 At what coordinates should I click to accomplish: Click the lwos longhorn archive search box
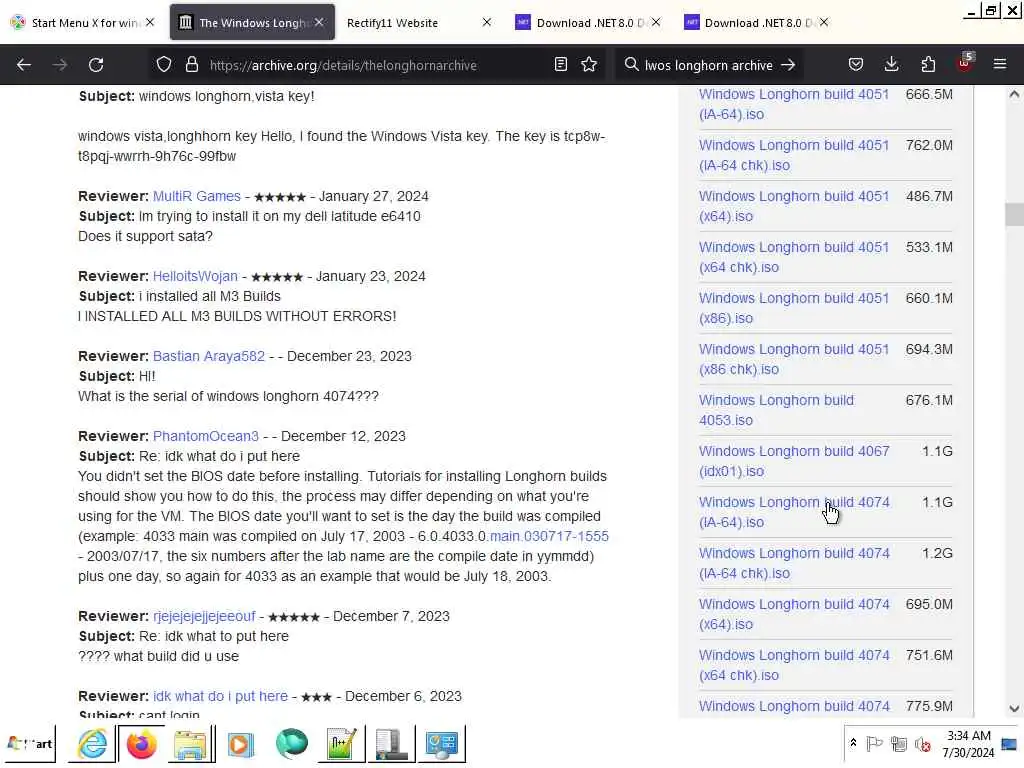(709, 65)
